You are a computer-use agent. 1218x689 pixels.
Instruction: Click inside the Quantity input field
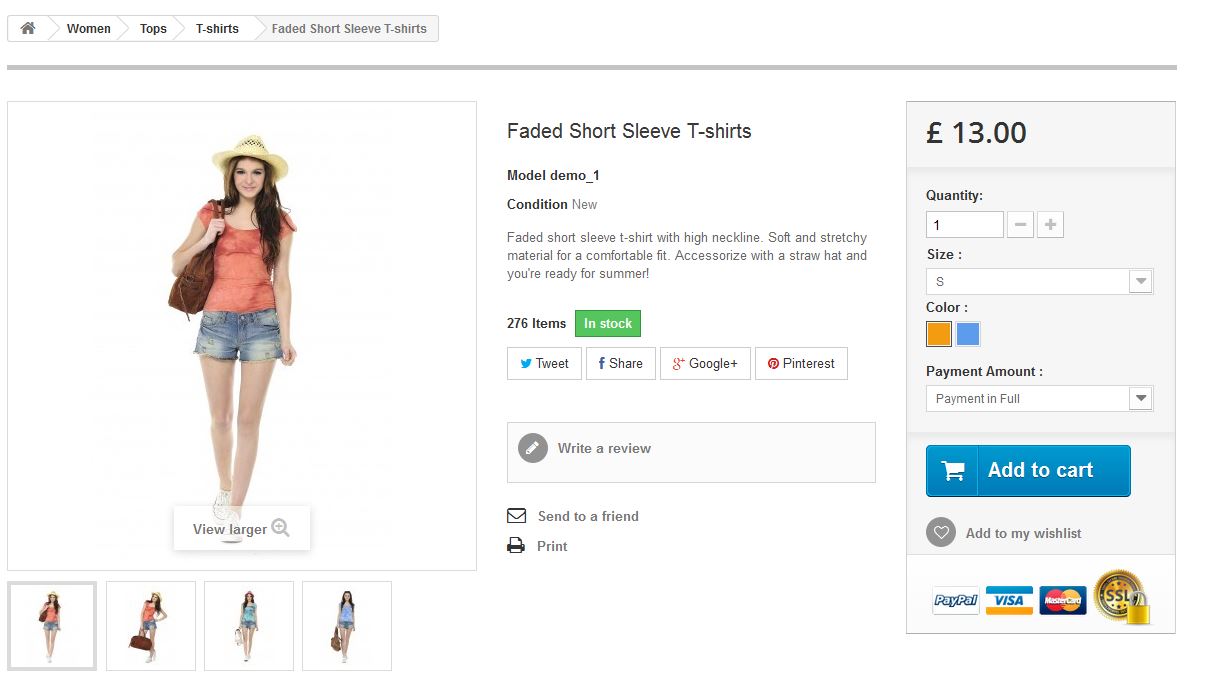click(x=965, y=225)
